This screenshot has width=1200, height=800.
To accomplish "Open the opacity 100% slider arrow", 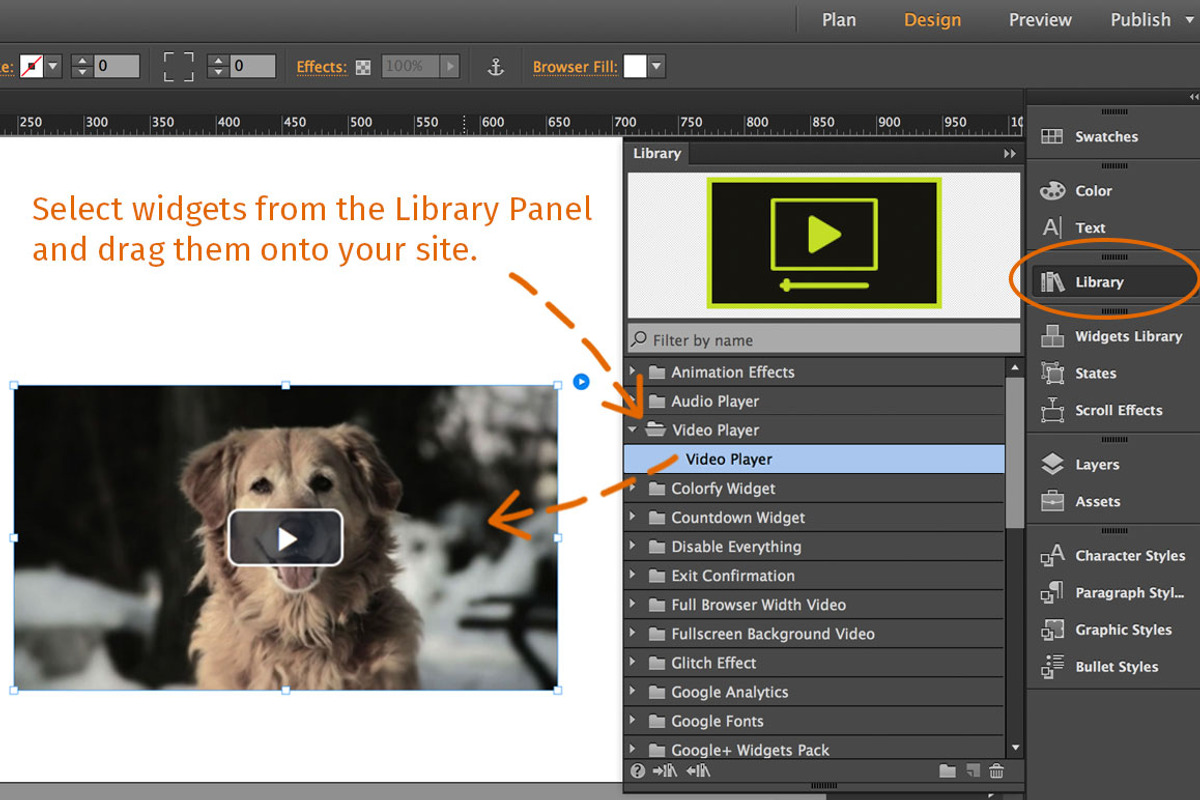I will (x=450, y=67).
